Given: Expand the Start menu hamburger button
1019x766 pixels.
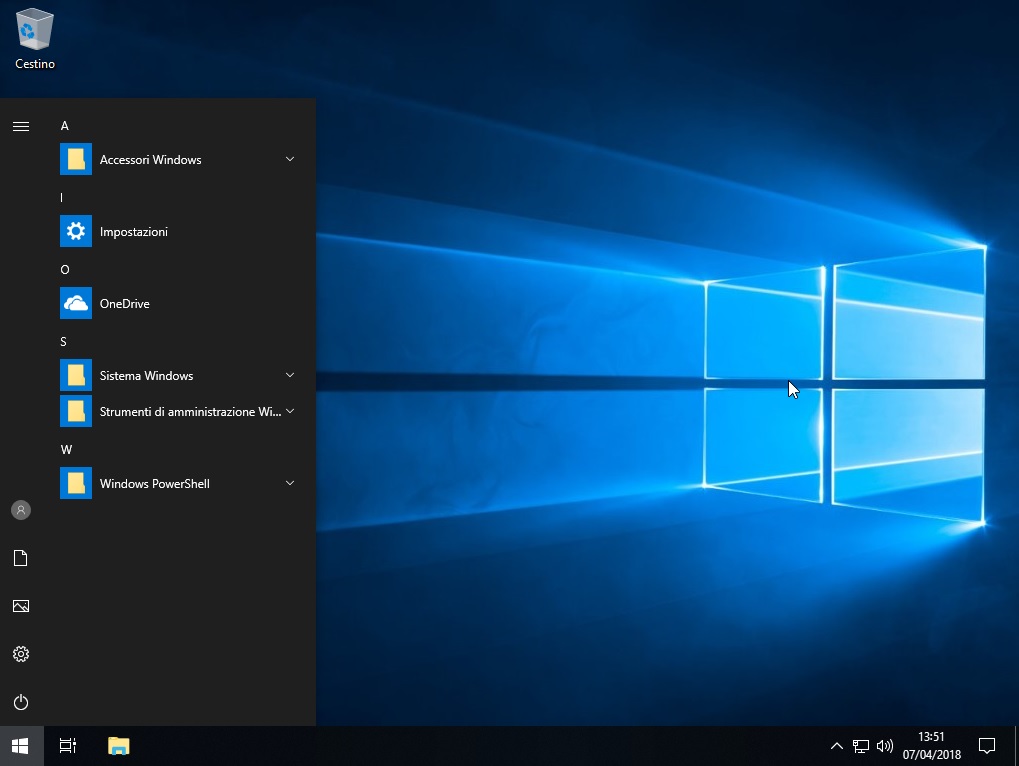Looking at the screenshot, I should [x=21, y=127].
